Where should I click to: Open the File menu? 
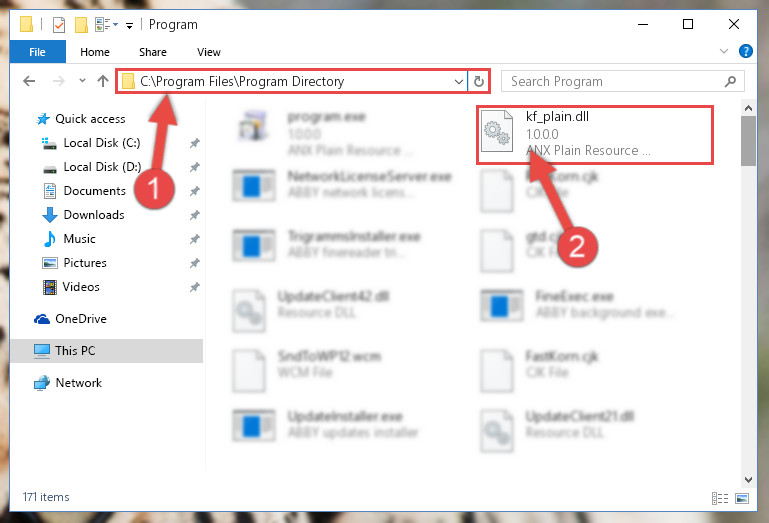pyautogui.click(x=37, y=52)
